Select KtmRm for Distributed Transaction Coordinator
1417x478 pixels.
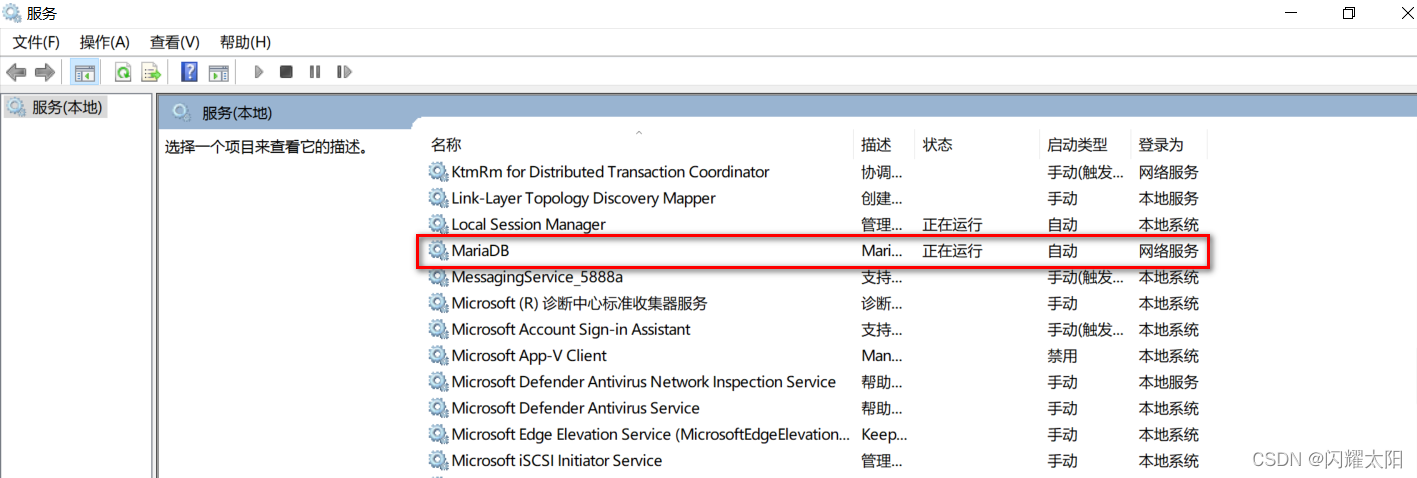click(610, 172)
